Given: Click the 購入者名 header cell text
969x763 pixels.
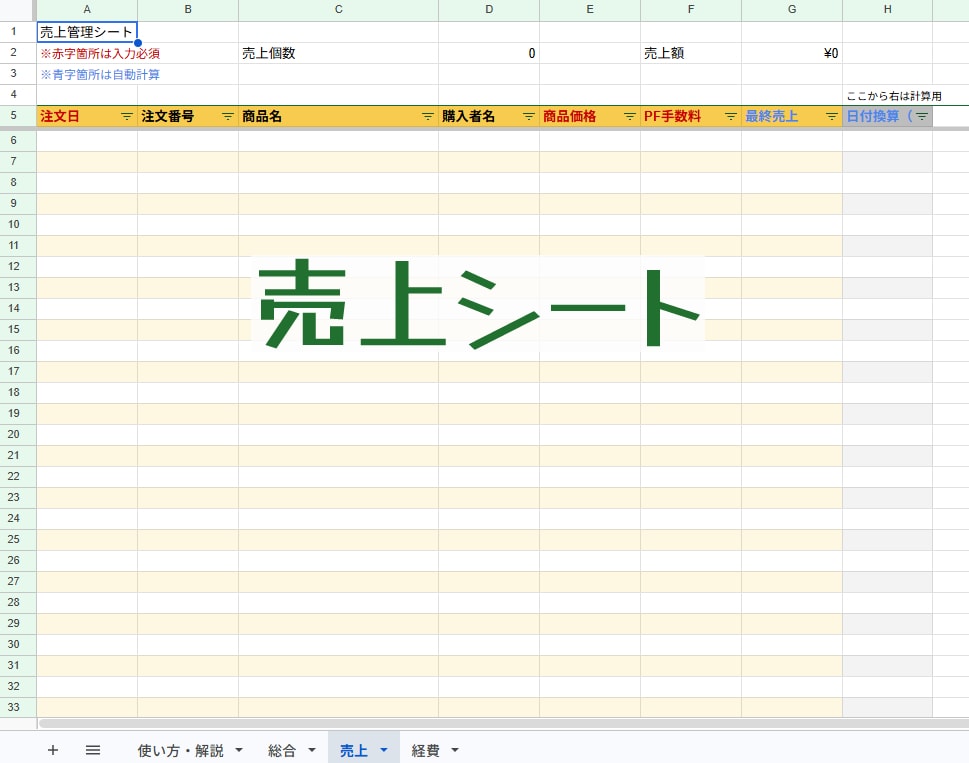Looking at the screenshot, I should (x=468, y=116).
